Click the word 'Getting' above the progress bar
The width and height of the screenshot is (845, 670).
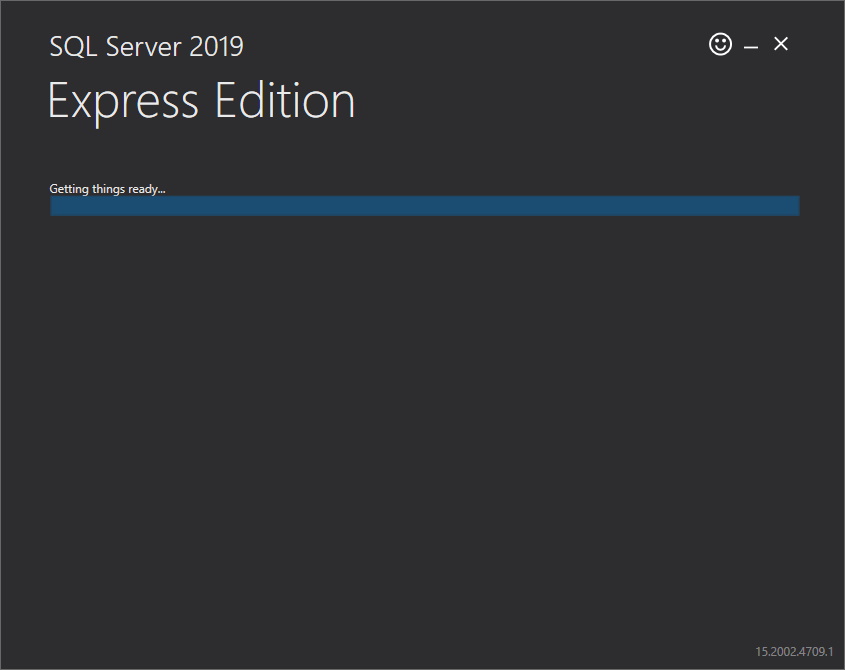pos(69,189)
